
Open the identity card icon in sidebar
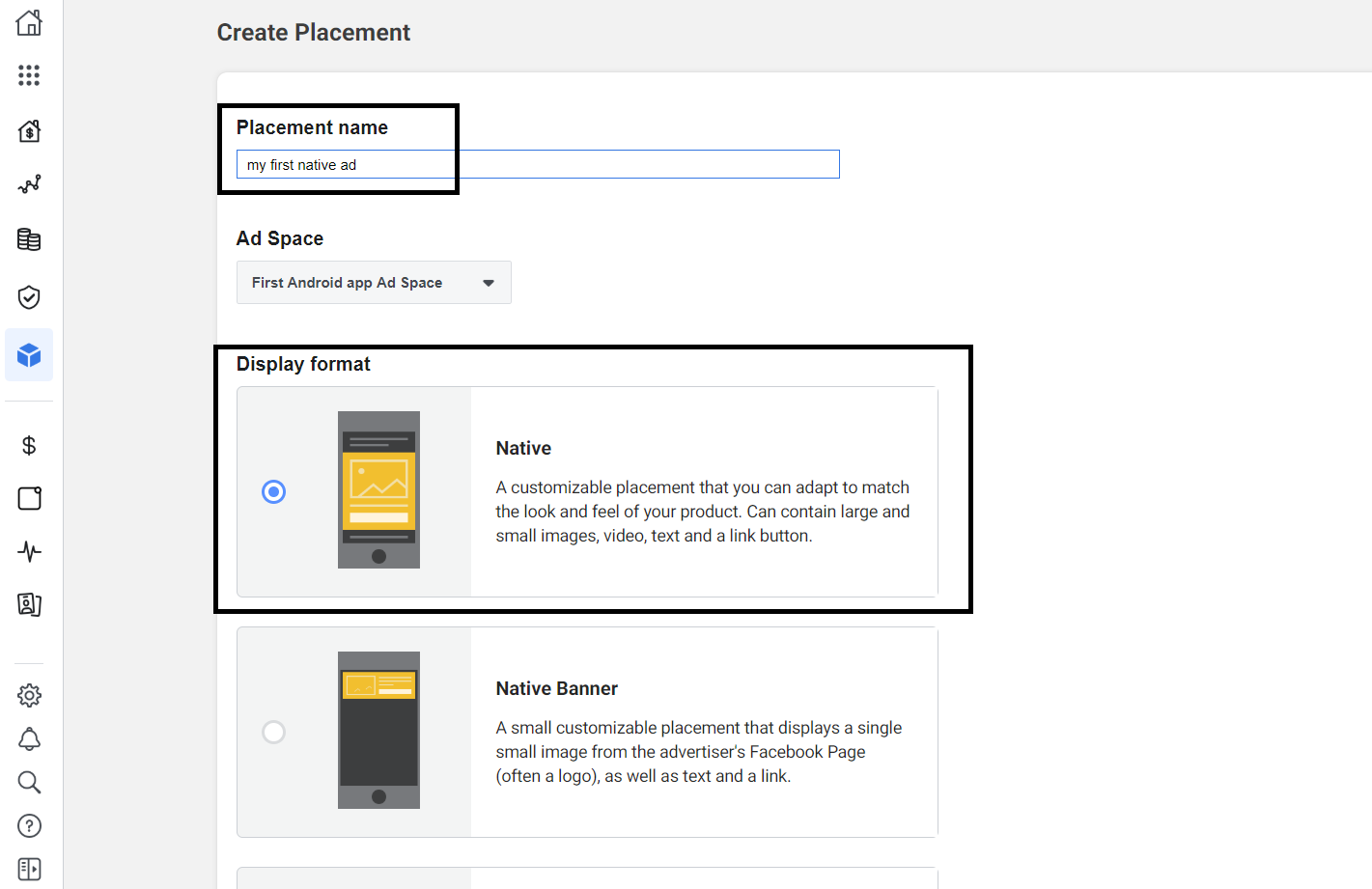click(29, 604)
